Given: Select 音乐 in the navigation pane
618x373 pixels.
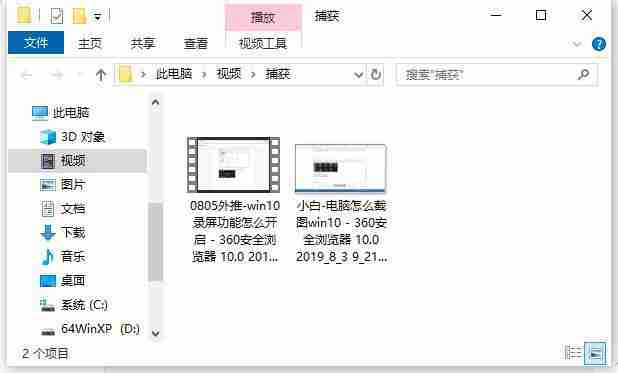Looking at the screenshot, I should tap(63, 257).
